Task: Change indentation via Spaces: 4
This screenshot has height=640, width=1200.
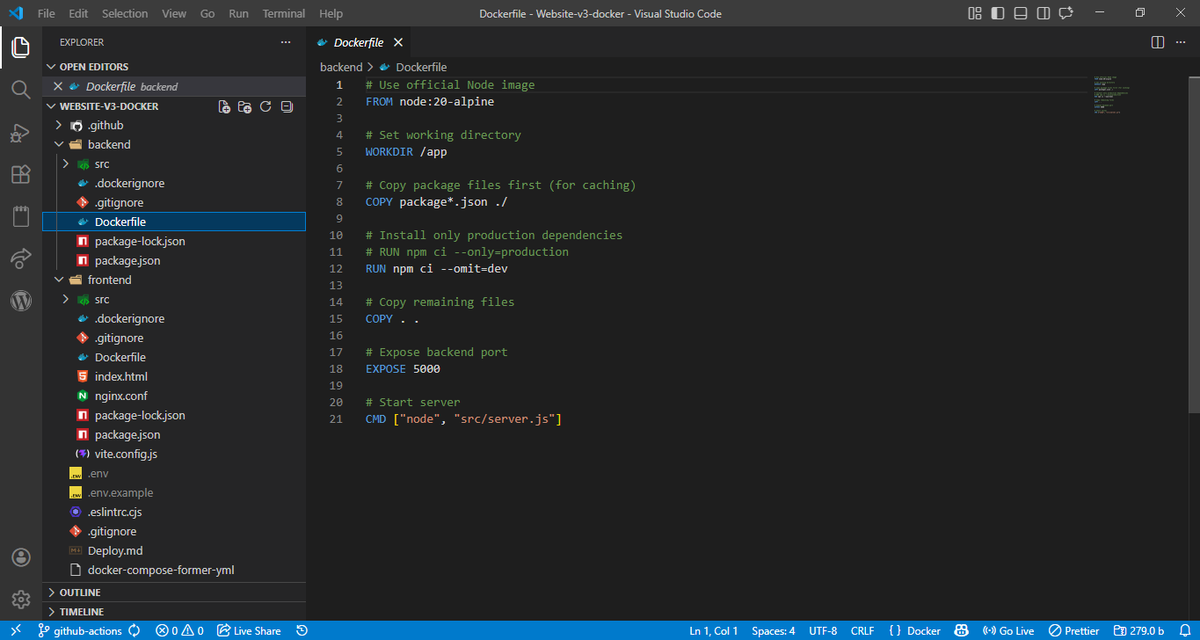Action: pyautogui.click(x=774, y=631)
